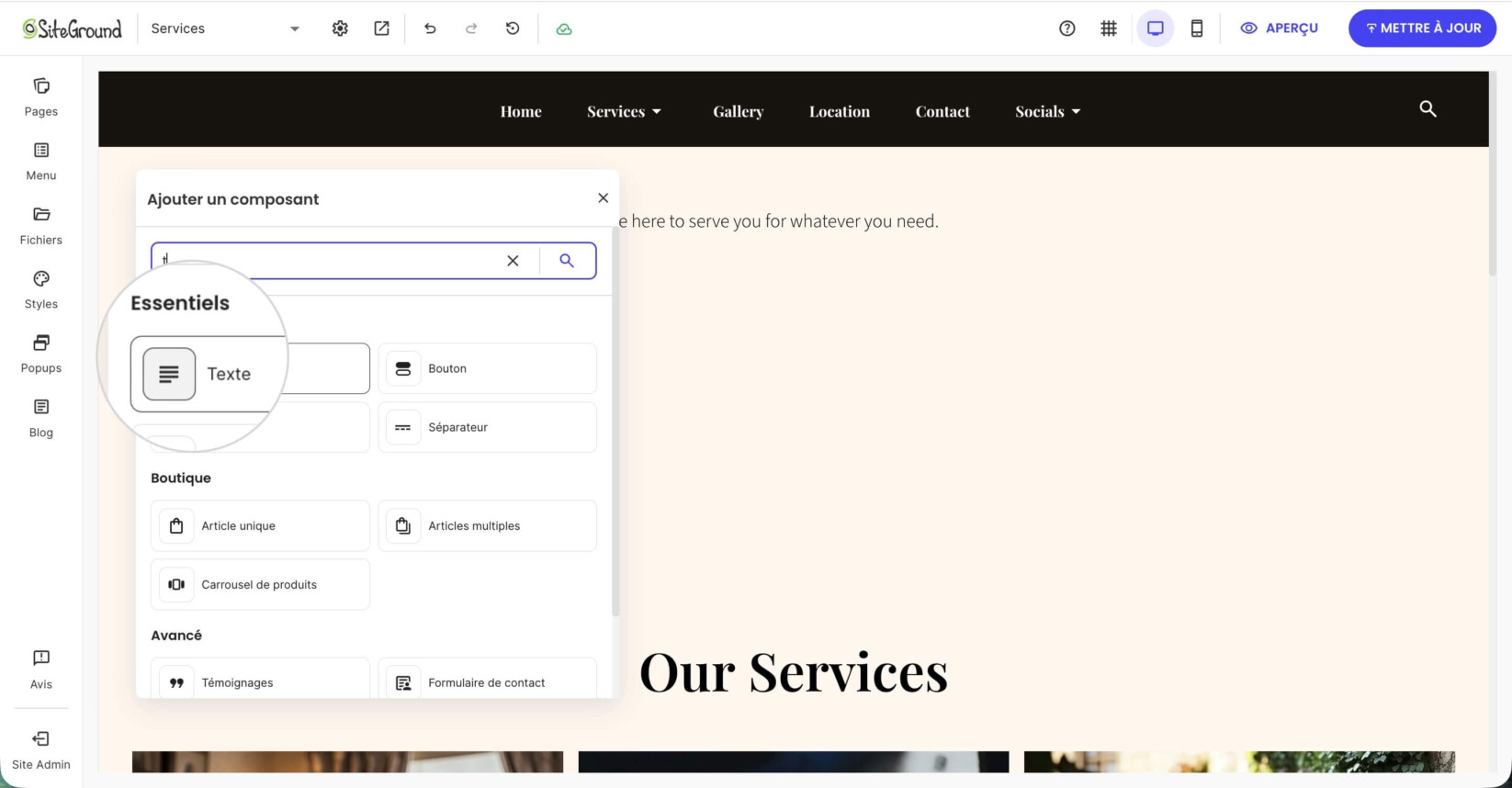
Task: Open the Blog panel
Action: pyautogui.click(x=41, y=419)
